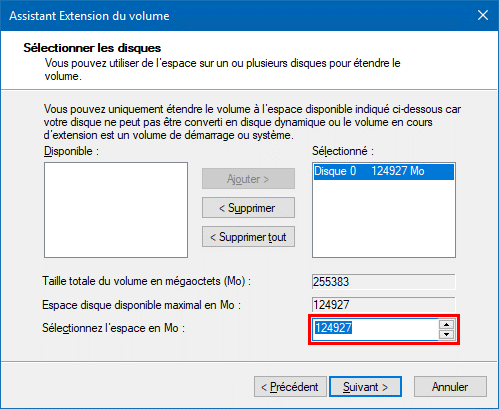Click the Sélectionné : label
The width and height of the screenshot is (499, 409).
343,151
